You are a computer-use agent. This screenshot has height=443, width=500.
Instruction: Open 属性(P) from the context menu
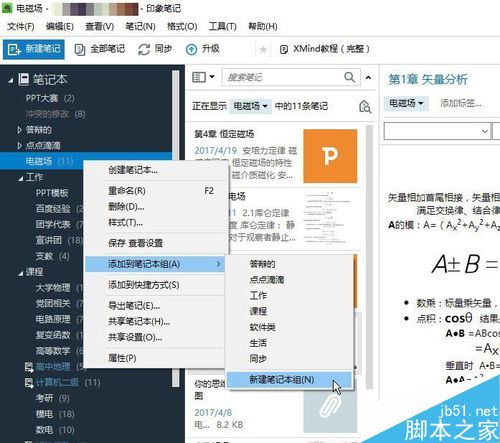(x=155, y=358)
